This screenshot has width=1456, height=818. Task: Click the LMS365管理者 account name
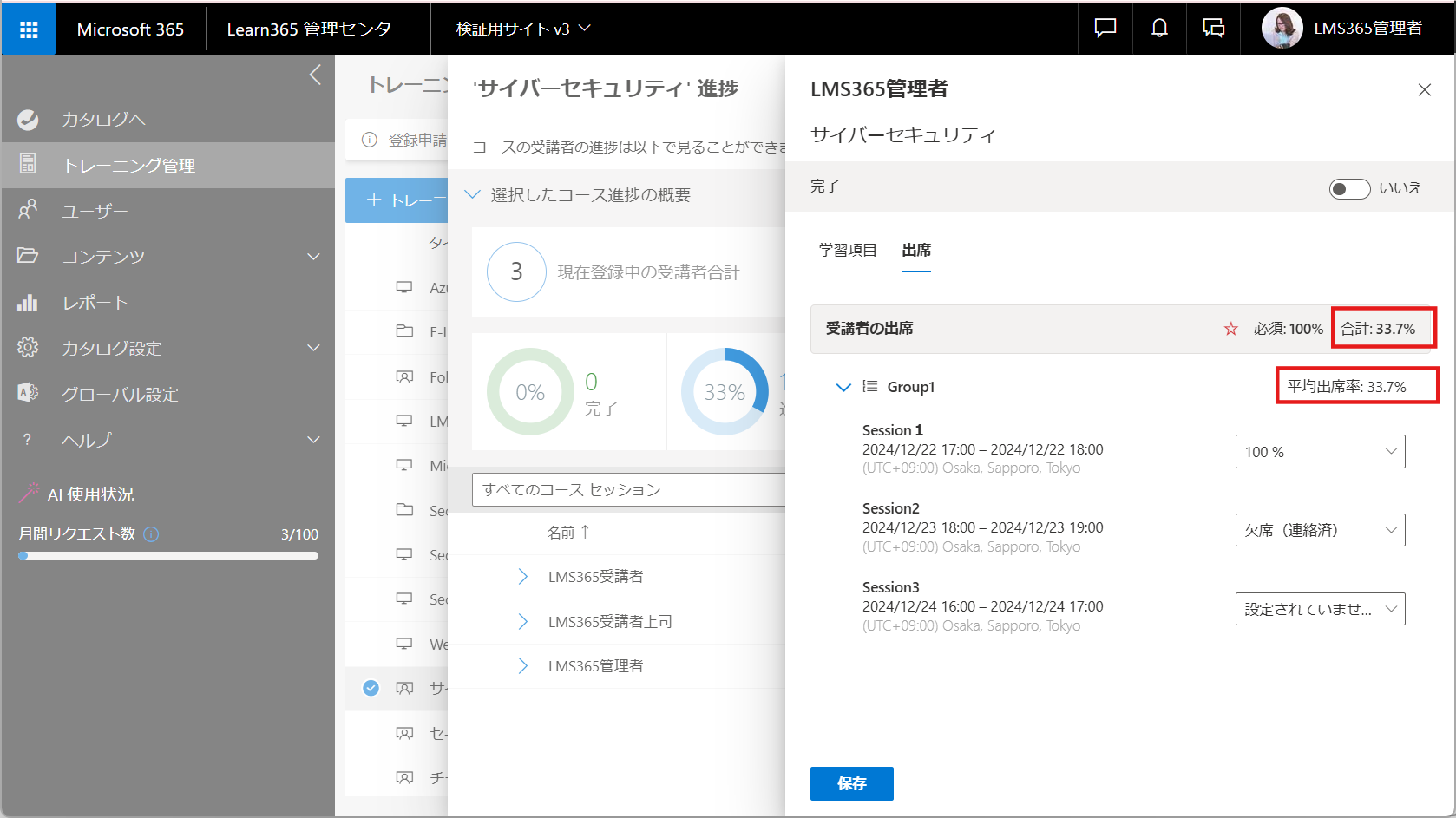tap(1367, 29)
